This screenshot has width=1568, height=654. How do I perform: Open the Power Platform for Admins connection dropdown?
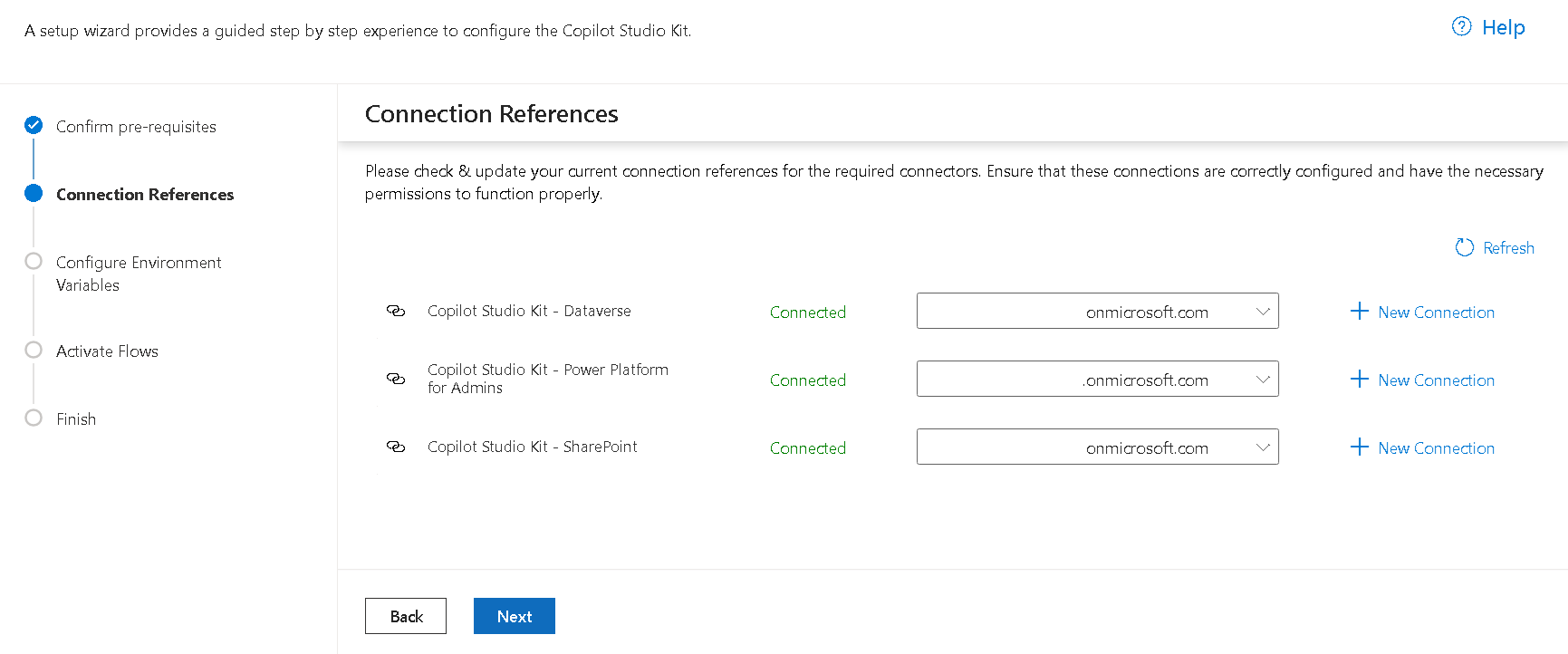click(x=1097, y=379)
